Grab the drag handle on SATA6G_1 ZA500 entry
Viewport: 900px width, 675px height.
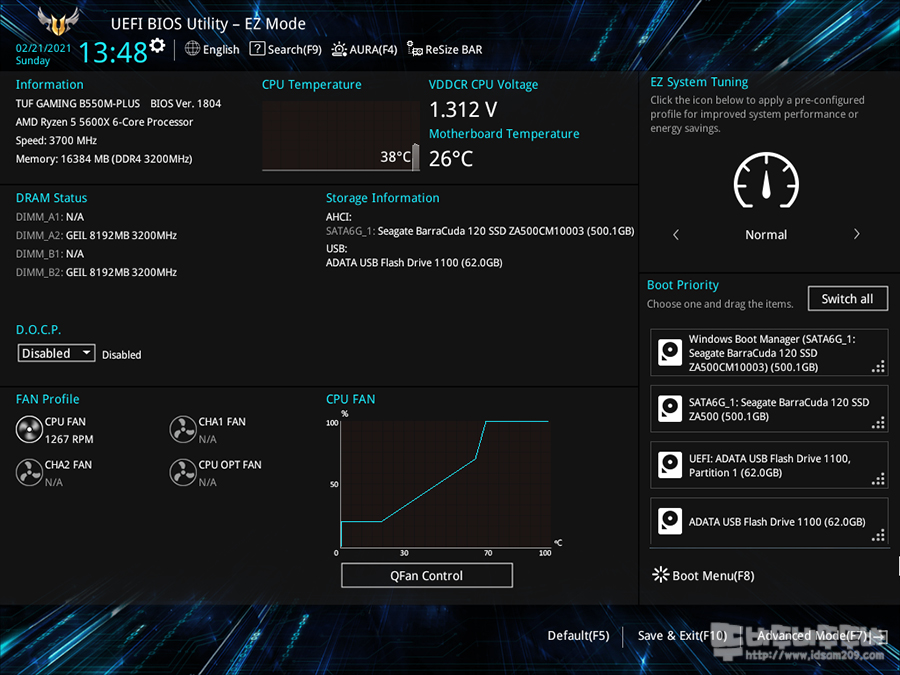pyautogui.click(x=878, y=423)
